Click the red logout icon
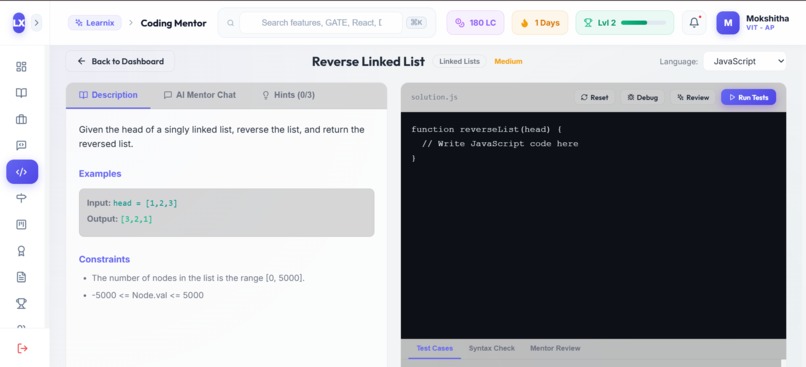The height and width of the screenshot is (367, 806). [22, 348]
